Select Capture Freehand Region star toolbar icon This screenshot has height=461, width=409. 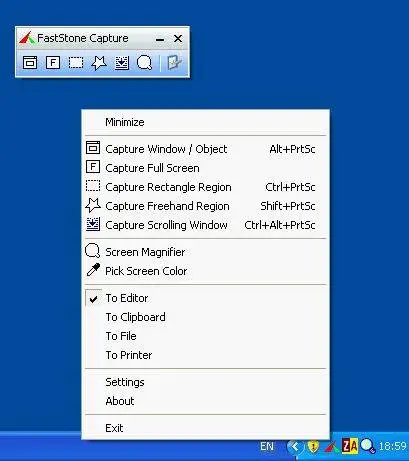[99, 63]
